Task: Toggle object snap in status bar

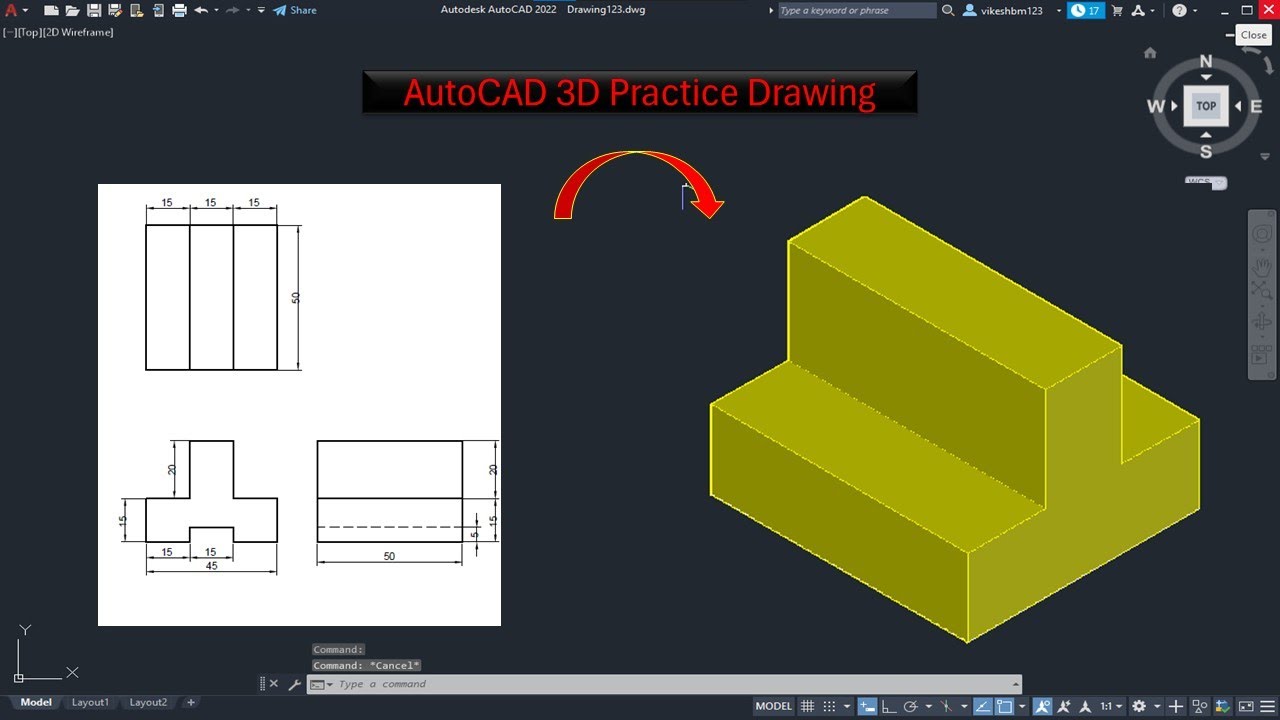Action: pyautogui.click(x=1004, y=706)
